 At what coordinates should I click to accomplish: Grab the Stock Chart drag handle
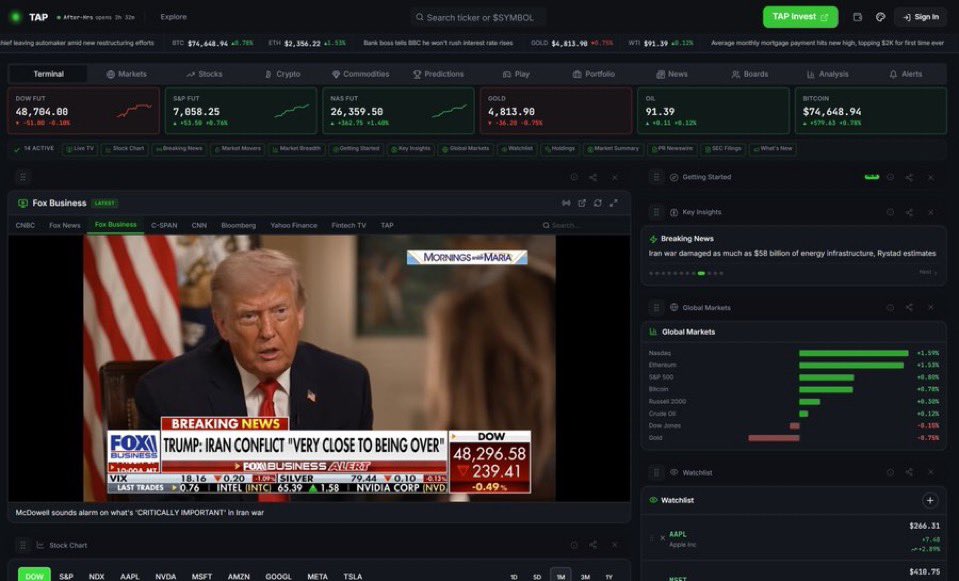(23, 545)
